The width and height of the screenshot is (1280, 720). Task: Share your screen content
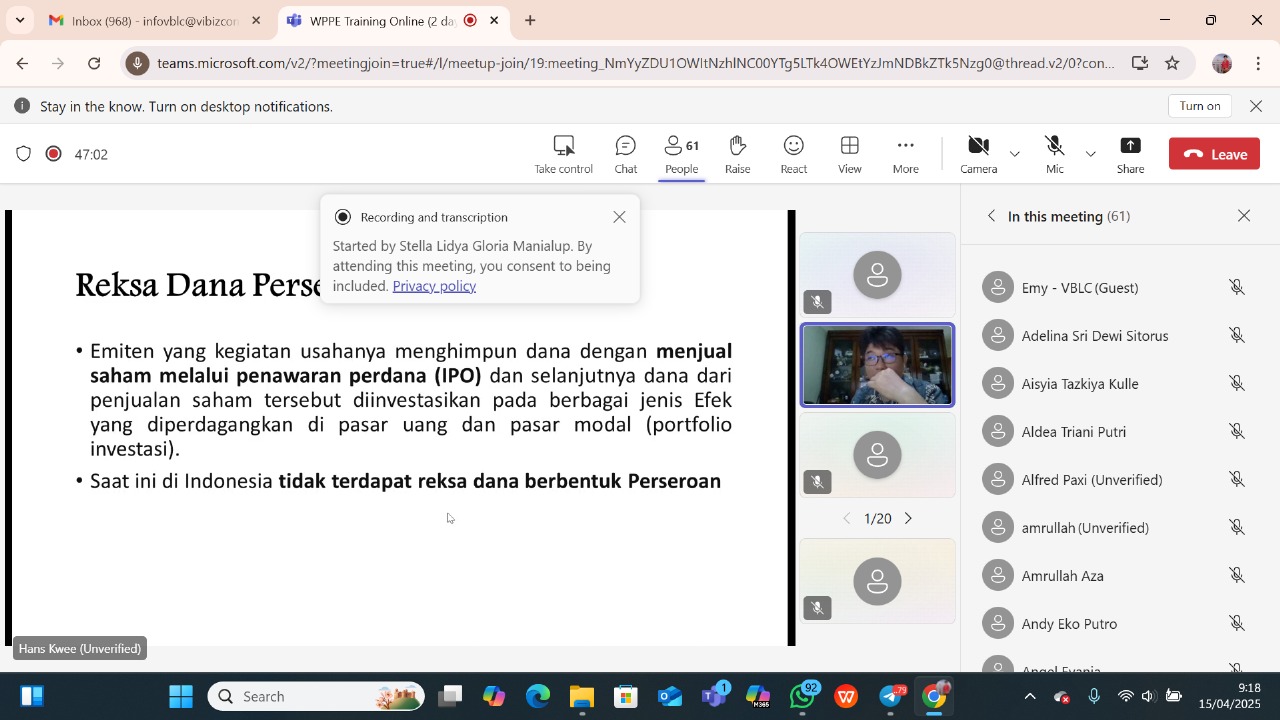[x=1130, y=154]
